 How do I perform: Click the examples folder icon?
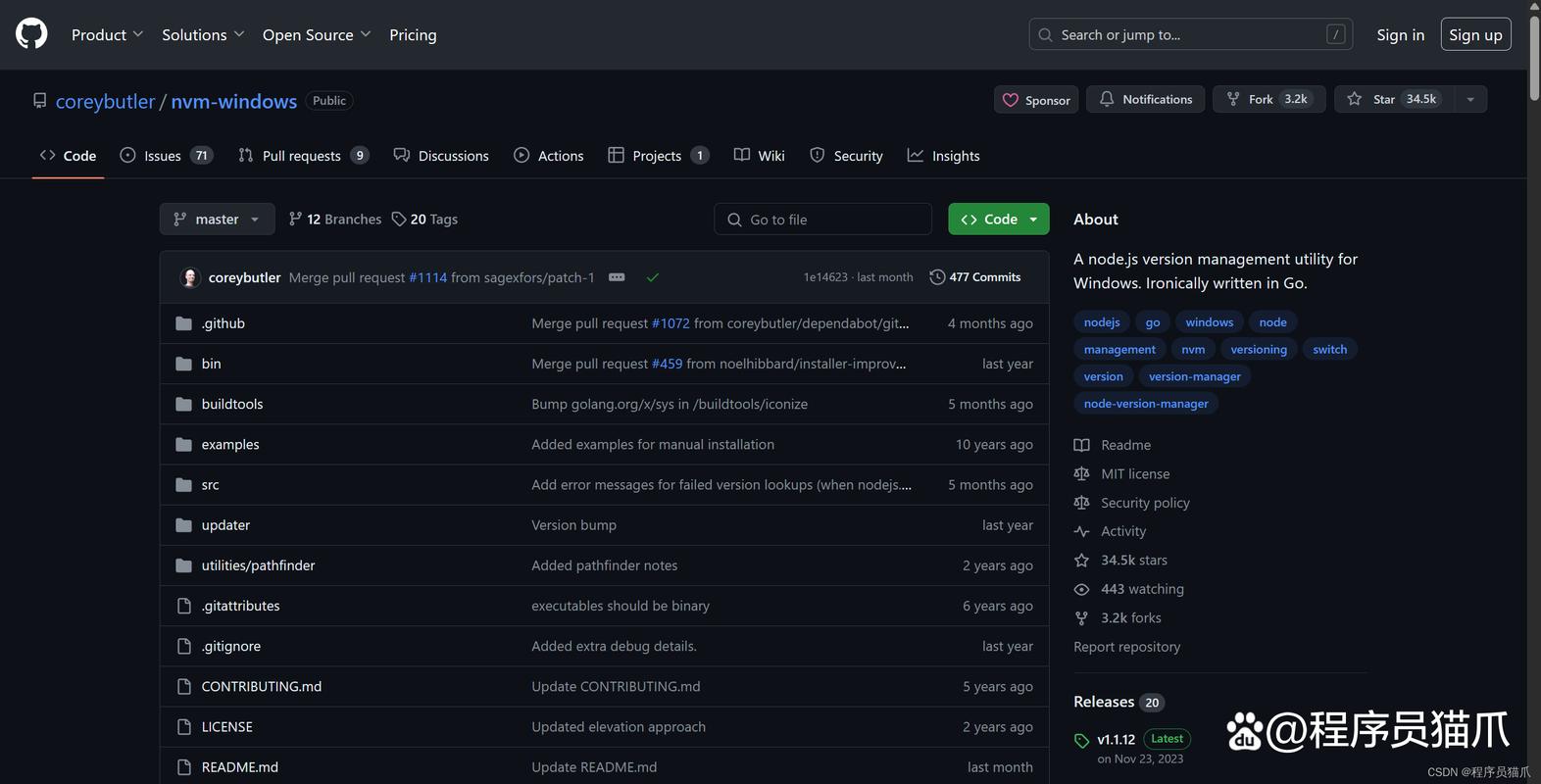183,444
